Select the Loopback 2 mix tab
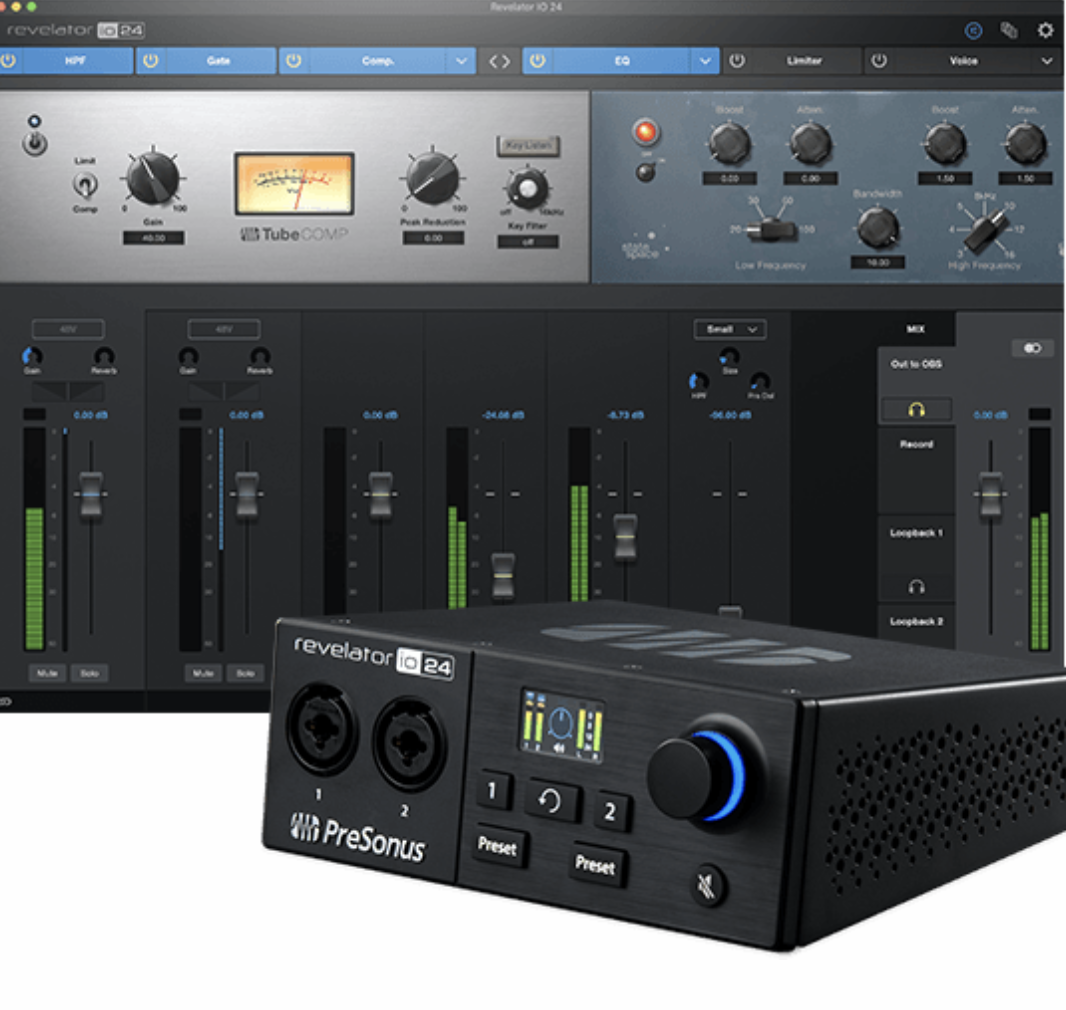The width and height of the screenshot is (1066, 1010). tap(917, 622)
